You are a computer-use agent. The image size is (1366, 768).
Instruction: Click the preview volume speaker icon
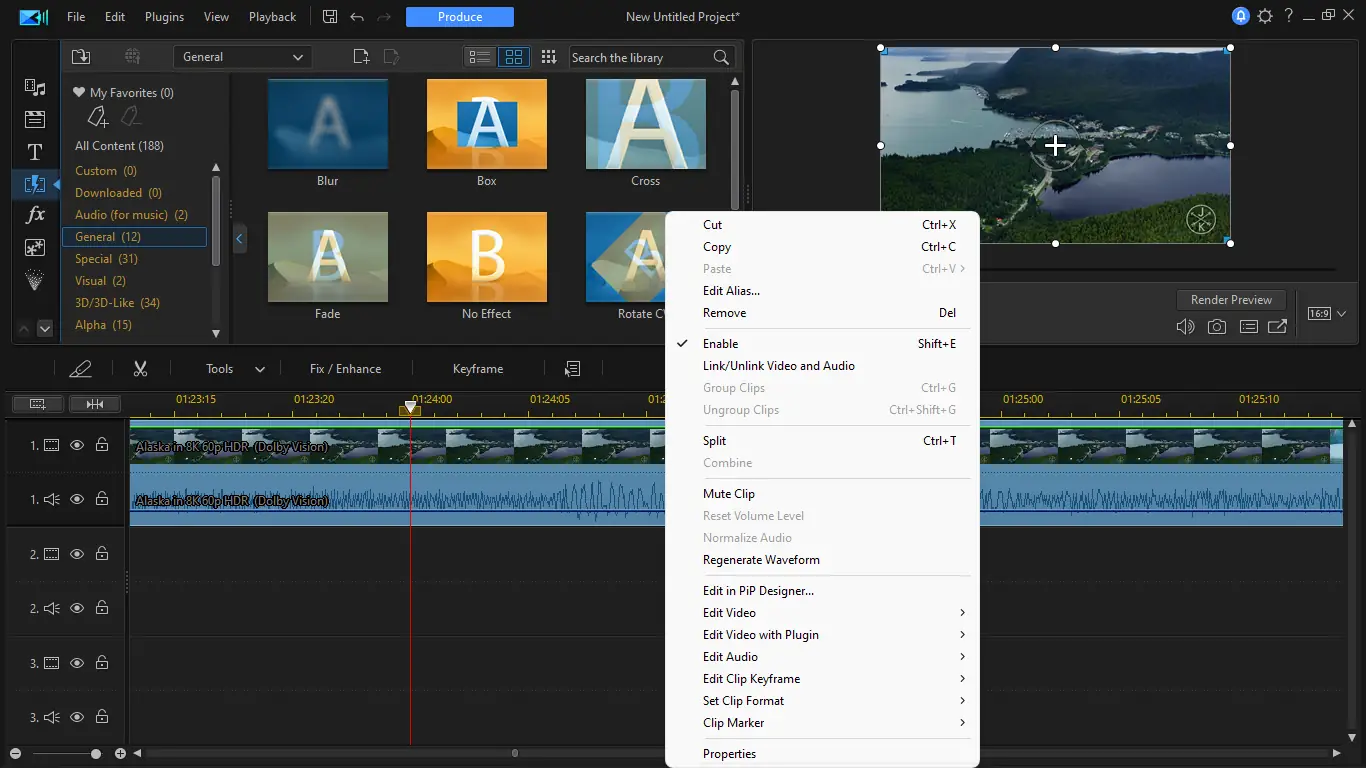coord(1185,327)
